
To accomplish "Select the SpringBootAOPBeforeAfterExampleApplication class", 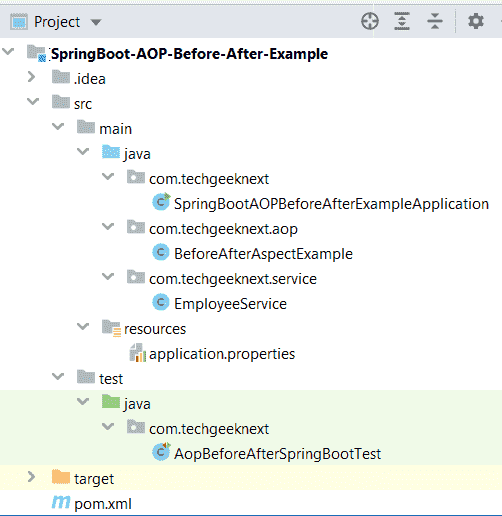I will tap(331, 204).
